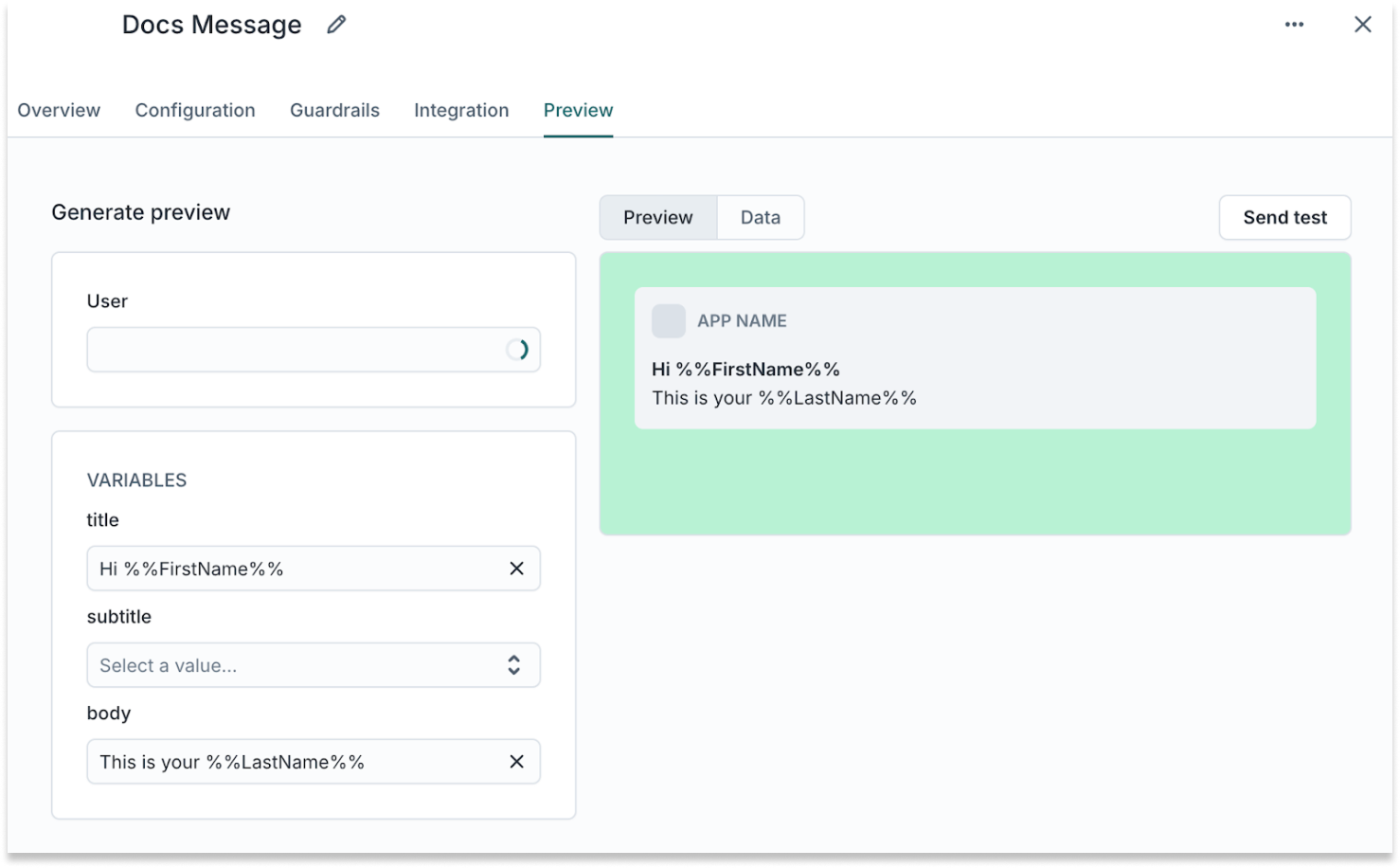Click the Send test button
Viewport: 1400px width, 868px height.
click(1284, 217)
